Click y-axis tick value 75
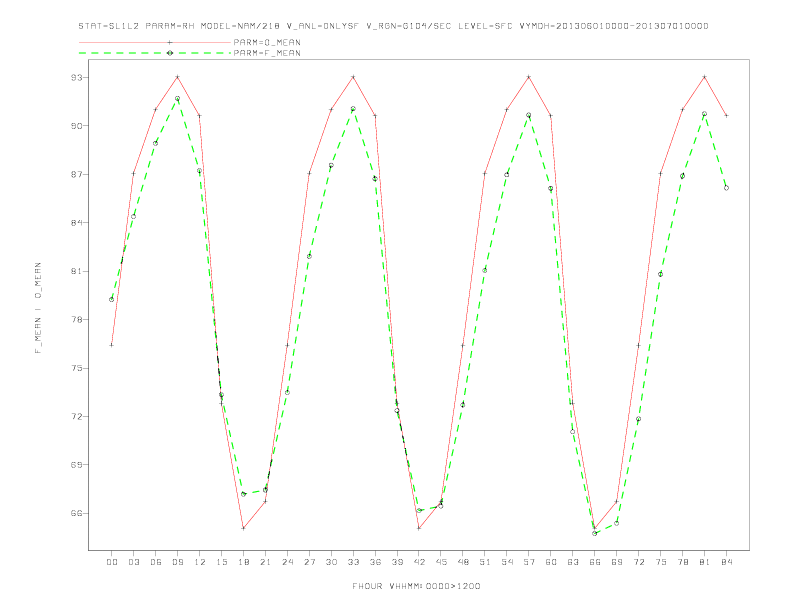 point(76,368)
